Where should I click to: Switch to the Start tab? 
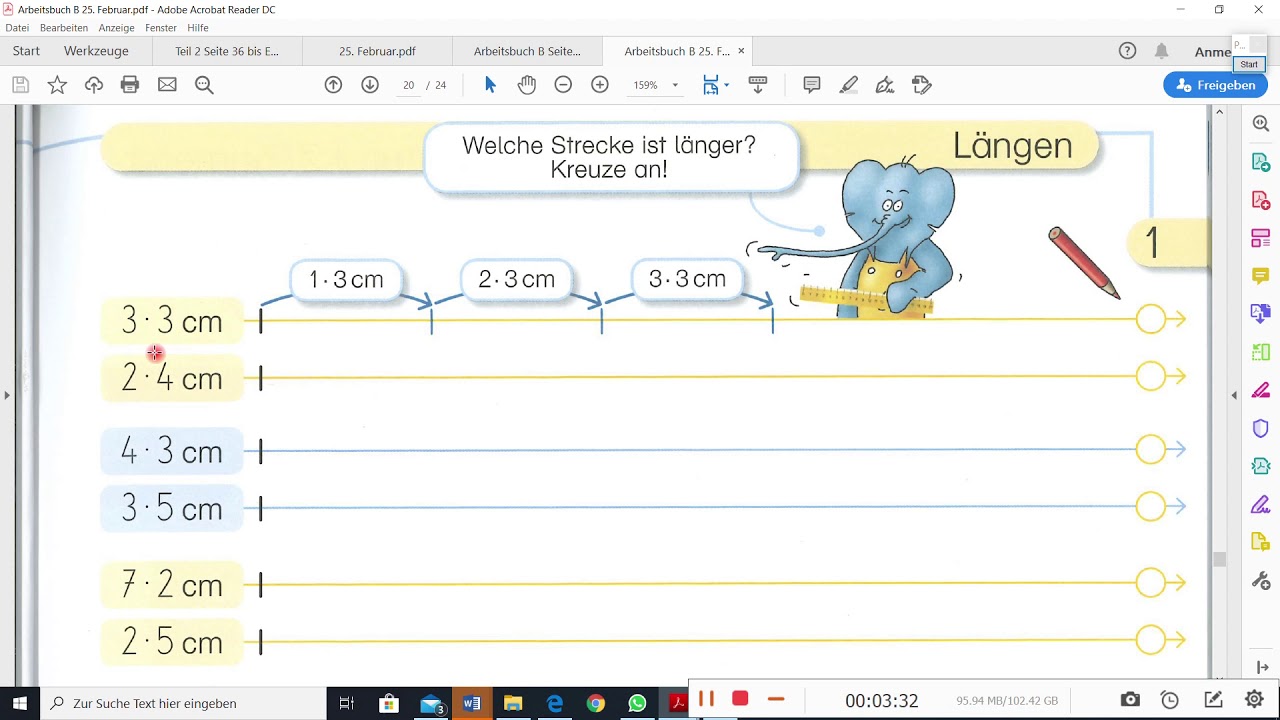26,51
